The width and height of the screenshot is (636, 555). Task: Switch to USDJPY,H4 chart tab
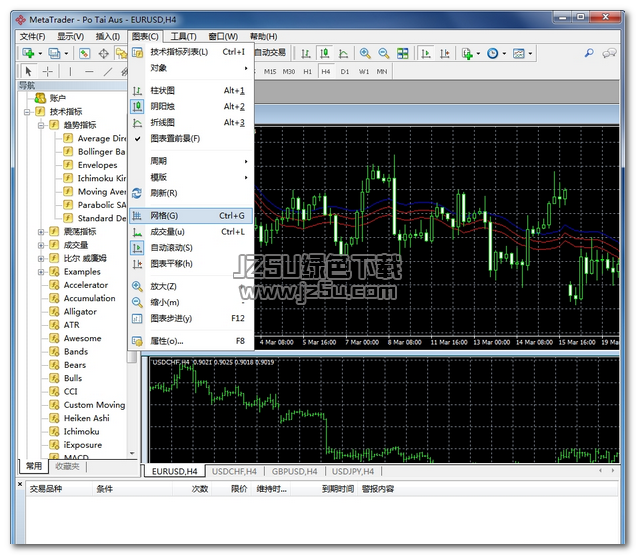(353, 471)
